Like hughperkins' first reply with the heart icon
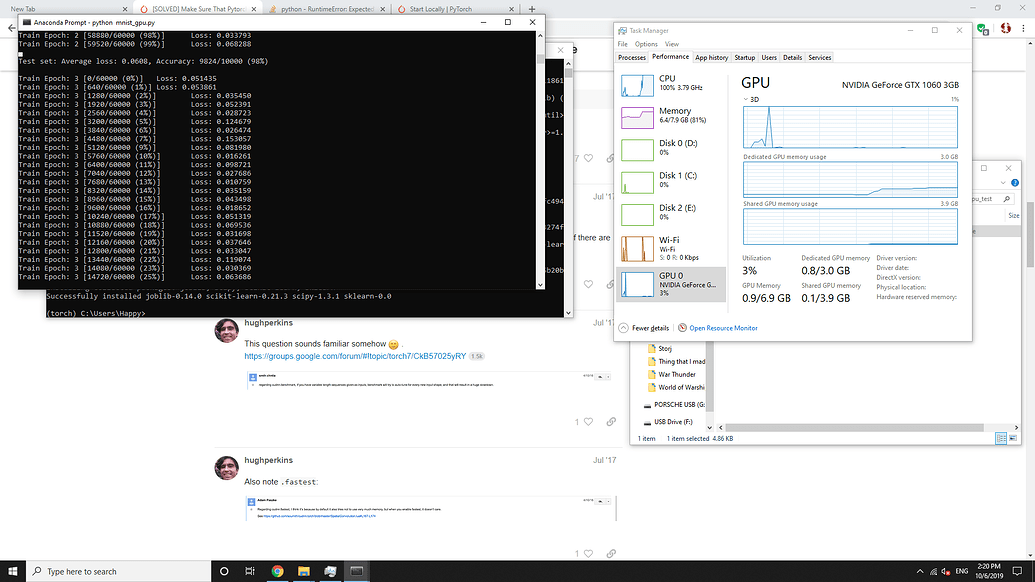 click(589, 422)
